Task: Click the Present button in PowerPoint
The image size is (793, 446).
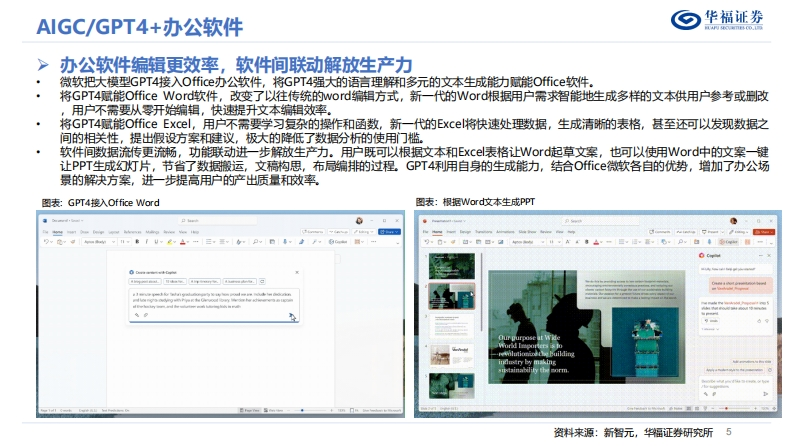Action: click(x=711, y=232)
